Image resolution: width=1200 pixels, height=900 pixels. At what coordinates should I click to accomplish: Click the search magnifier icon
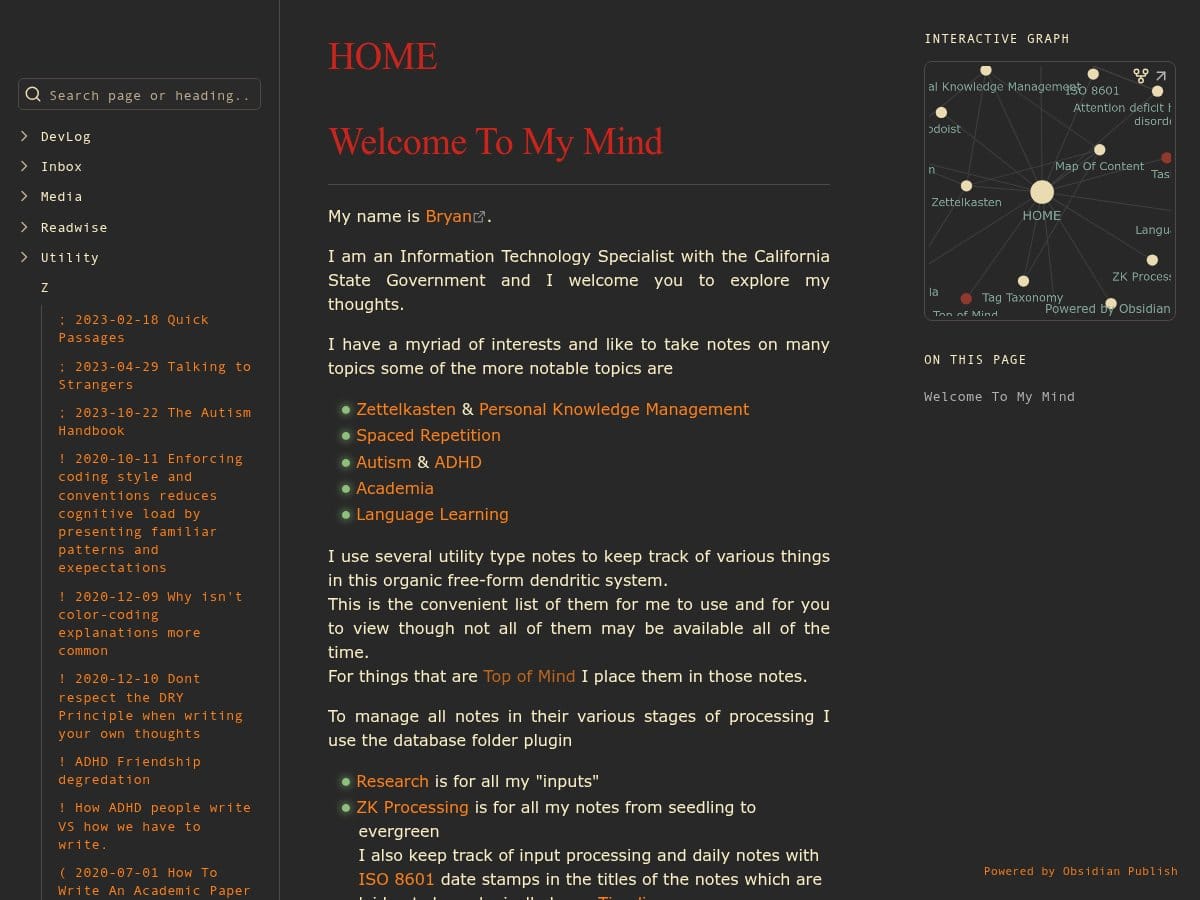tap(33, 95)
